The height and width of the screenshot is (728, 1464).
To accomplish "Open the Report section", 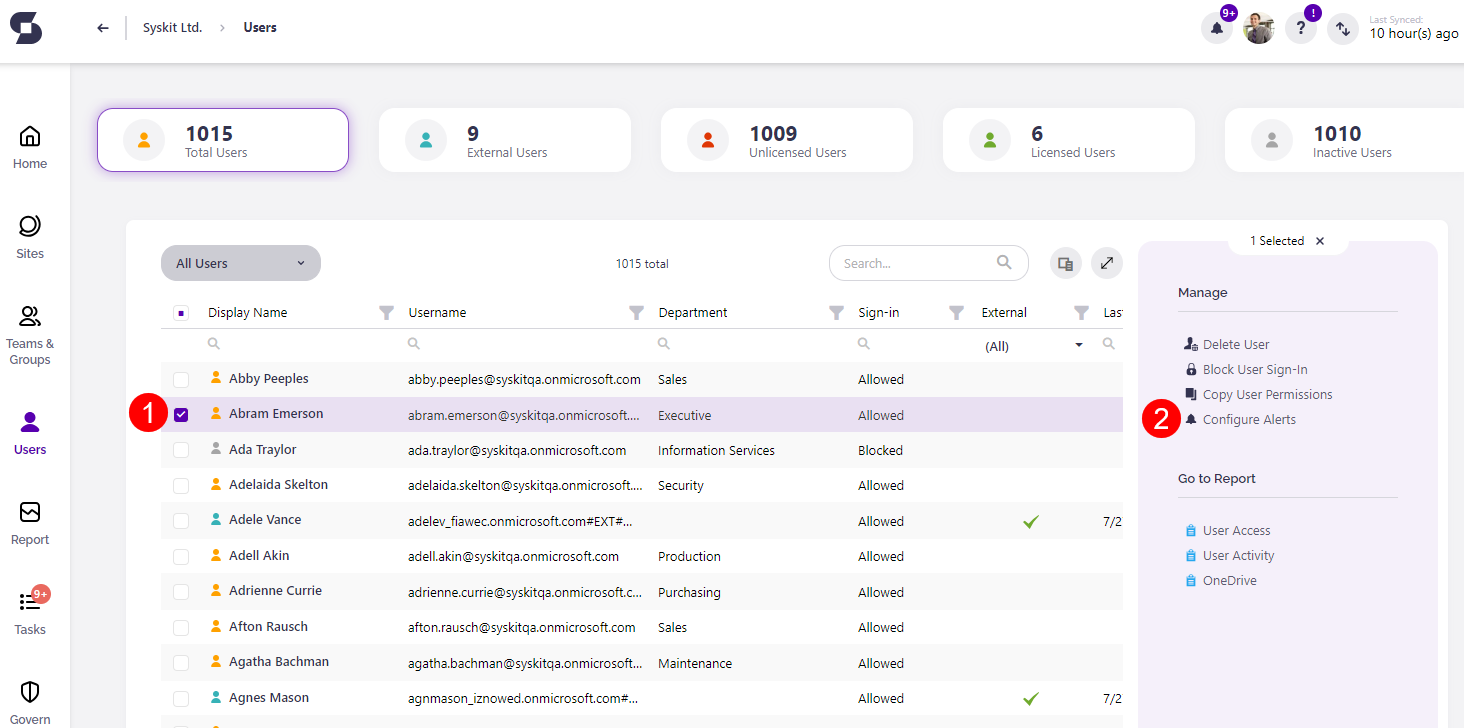I will [29, 522].
